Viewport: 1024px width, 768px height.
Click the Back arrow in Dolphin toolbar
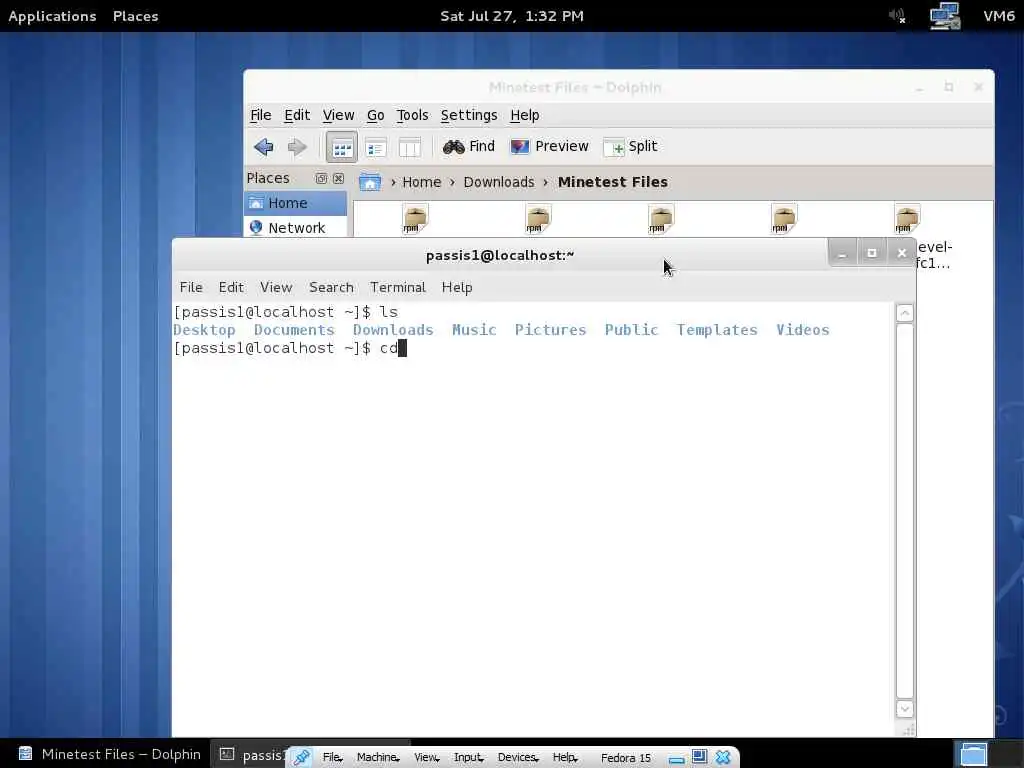click(x=264, y=147)
